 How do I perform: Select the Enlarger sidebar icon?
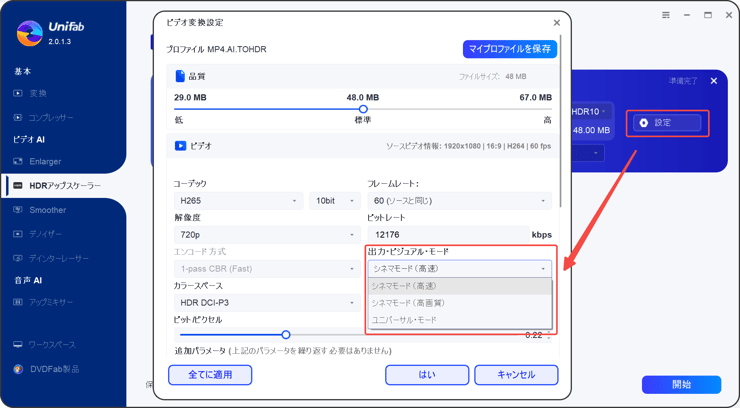tap(18, 161)
